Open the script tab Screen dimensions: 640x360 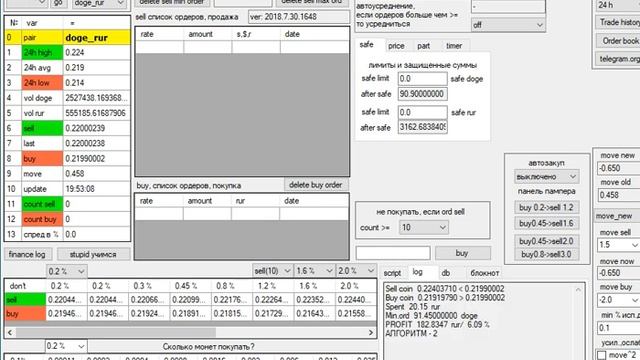(x=392, y=273)
